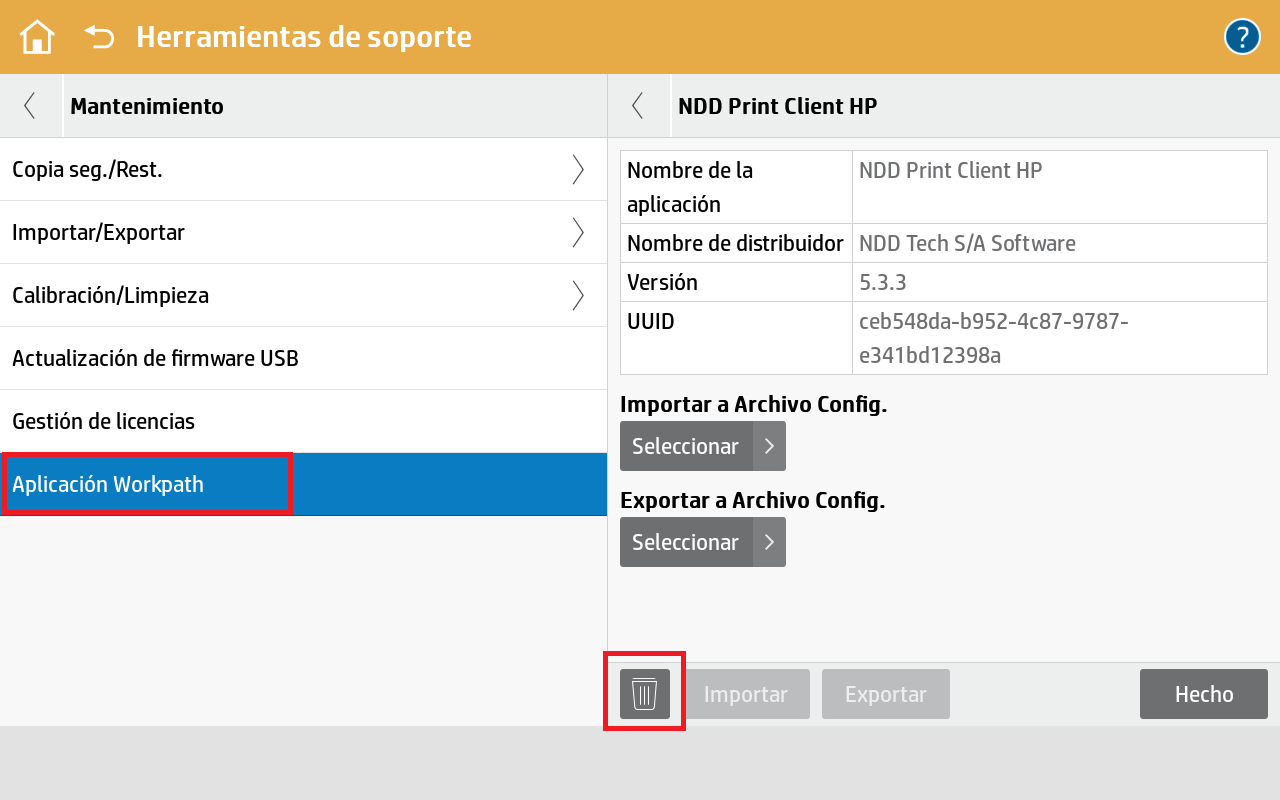
Task: Go back from the Mantenimiento panel
Action: (x=30, y=105)
